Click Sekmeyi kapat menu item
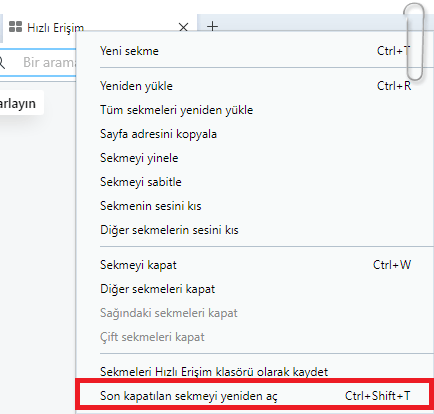 point(255,265)
